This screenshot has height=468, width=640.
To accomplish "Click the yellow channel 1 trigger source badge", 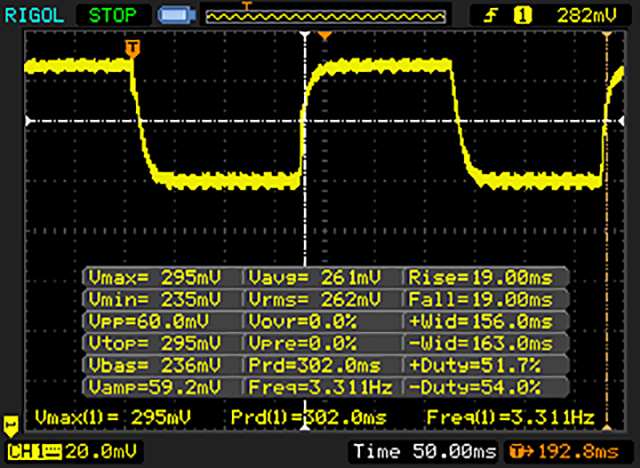I will [x=522, y=16].
